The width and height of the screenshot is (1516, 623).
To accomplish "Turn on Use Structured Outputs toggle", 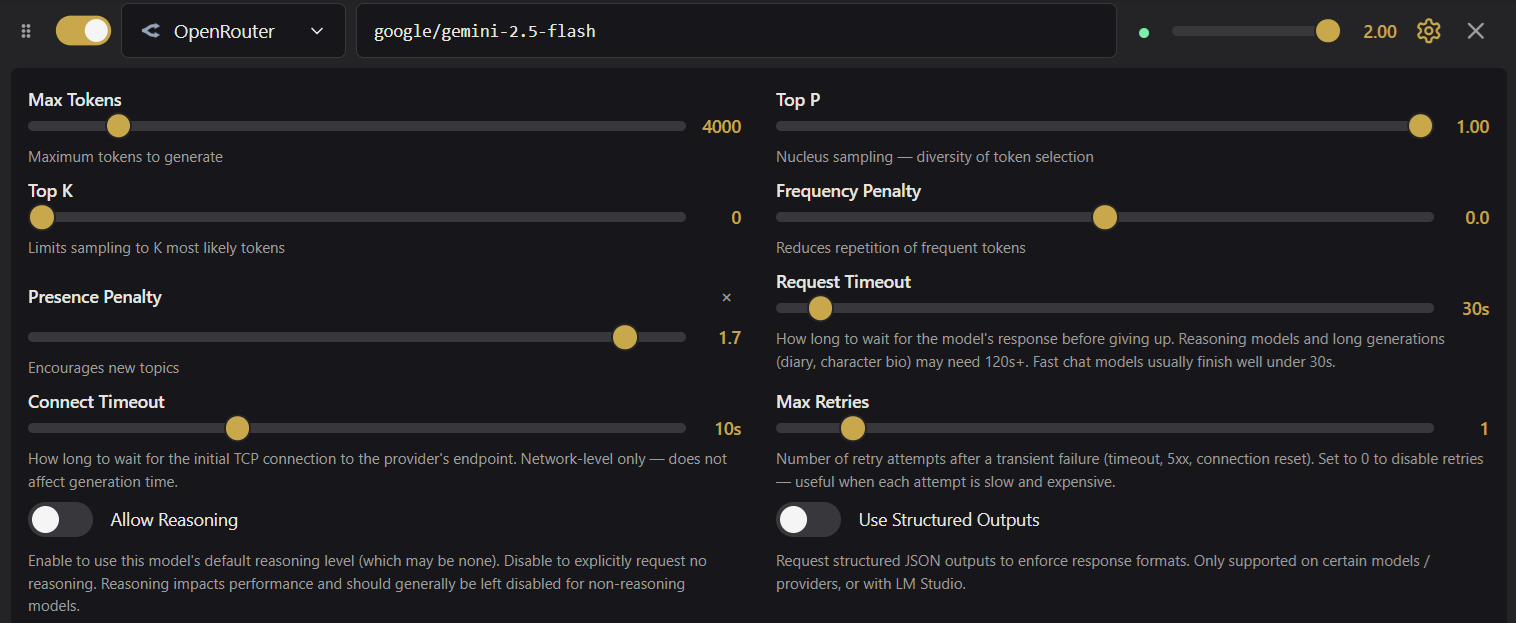I will click(x=808, y=520).
